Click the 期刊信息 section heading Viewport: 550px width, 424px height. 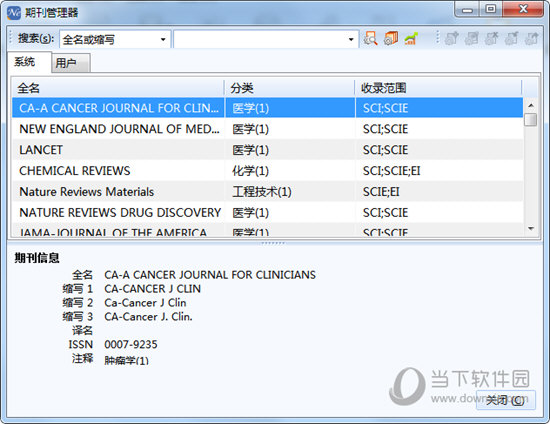[37, 258]
